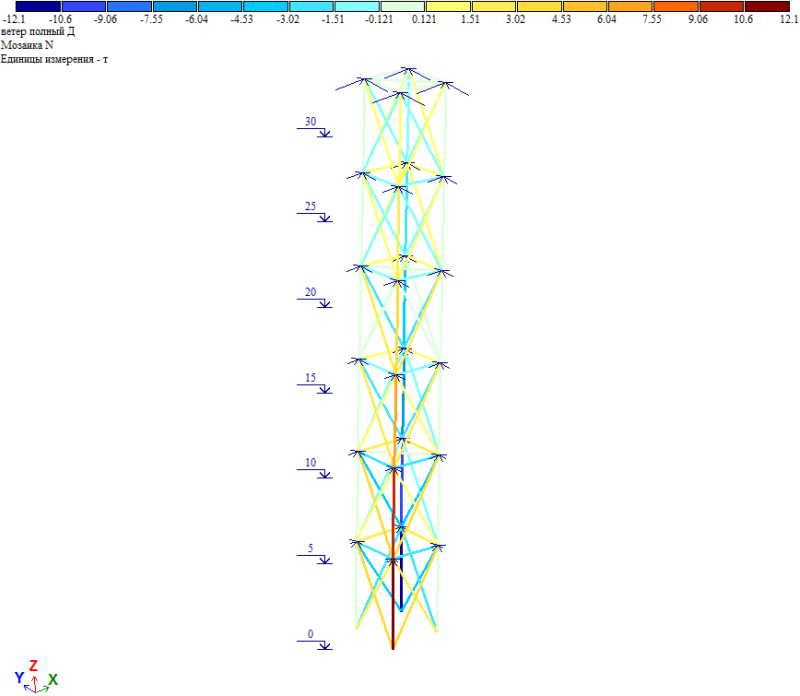800x696 pixels.
Task: Click the darkest navy swatch above -12.1
Action: point(38,7)
